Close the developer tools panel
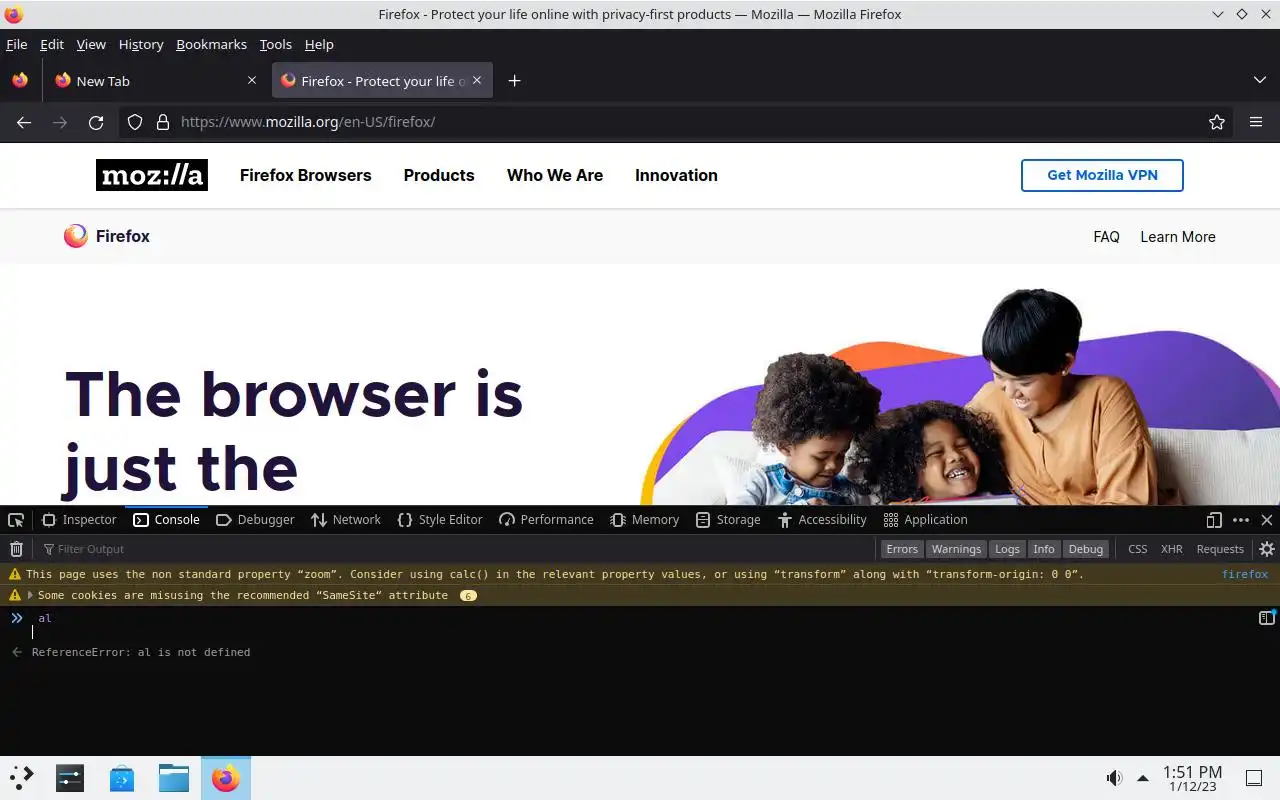This screenshot has width=1280, height=800. [1267, 520]
